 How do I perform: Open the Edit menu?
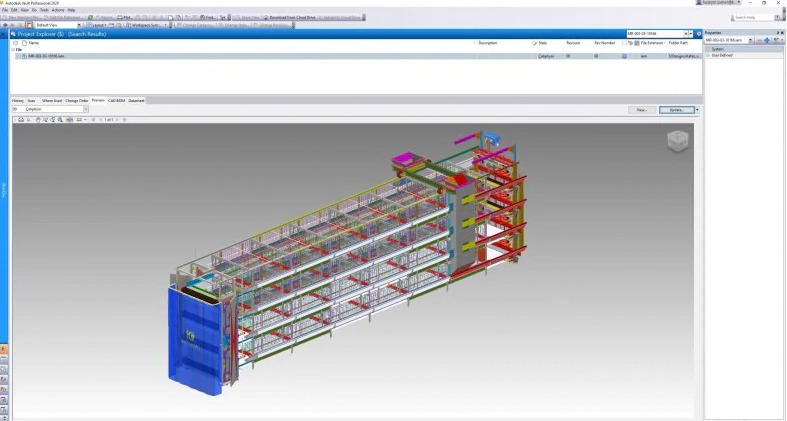(x=14, y=10)
